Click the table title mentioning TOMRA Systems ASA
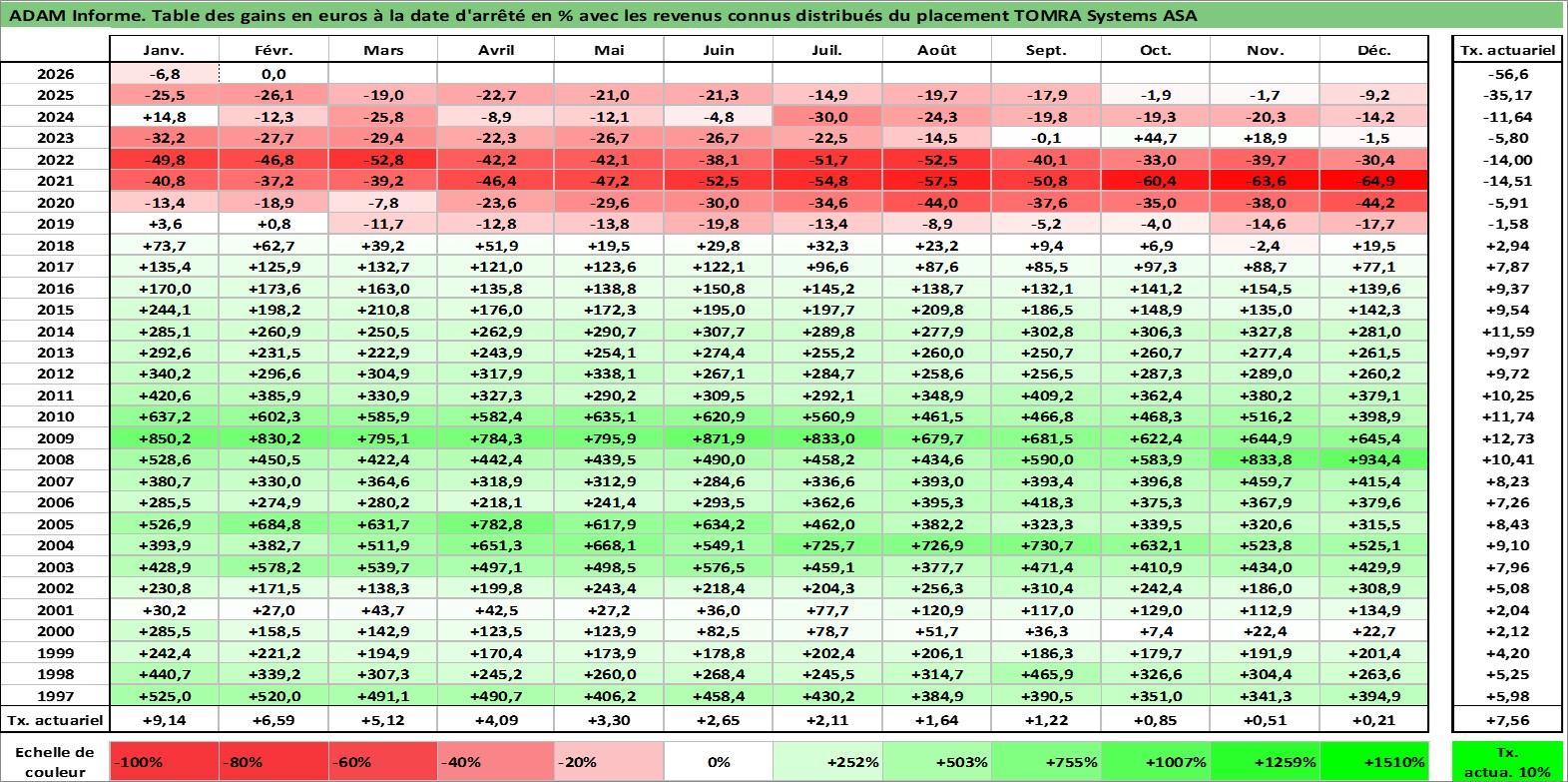This screenshot has height=782, width=1568. pos(603,15)
